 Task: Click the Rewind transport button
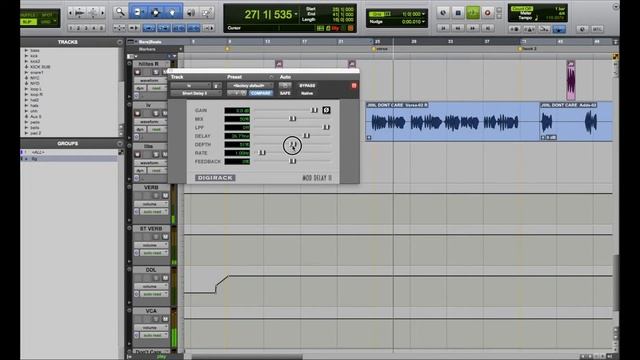[458, 28]
